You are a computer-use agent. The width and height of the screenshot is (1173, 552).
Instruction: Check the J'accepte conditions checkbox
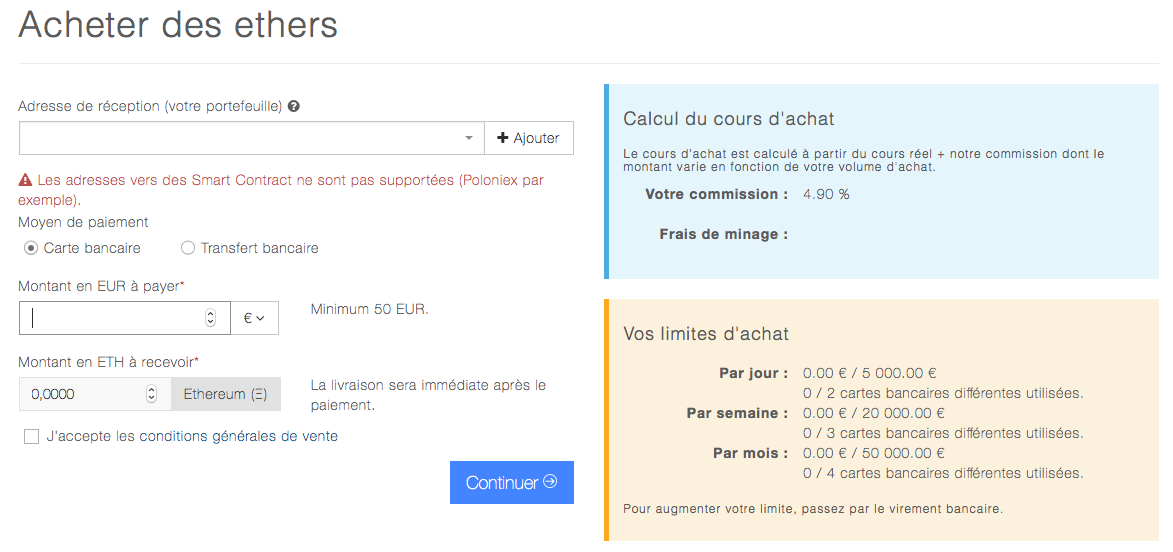[x=31, y=437]
